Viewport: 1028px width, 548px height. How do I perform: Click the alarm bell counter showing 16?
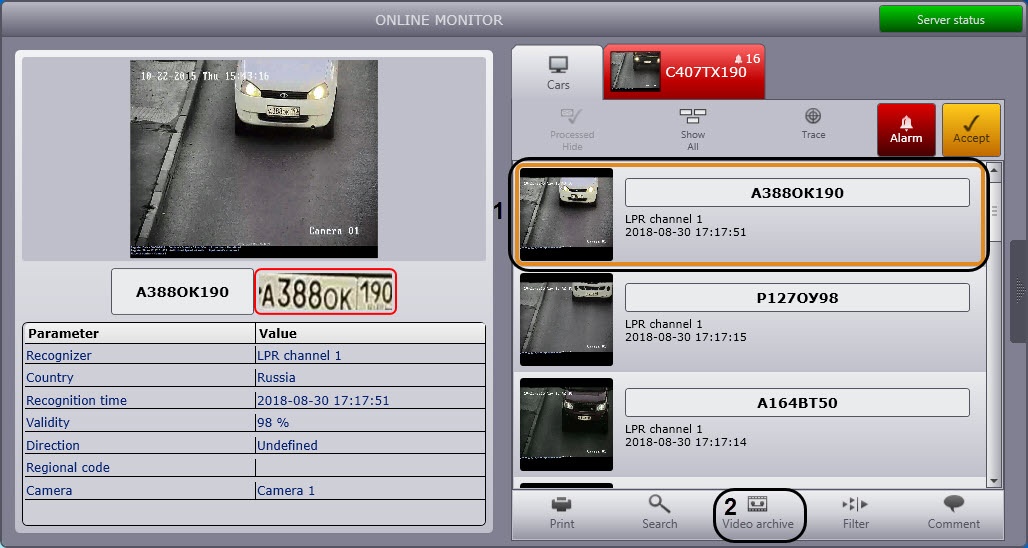pyautogui.click(x=747, y=59)
